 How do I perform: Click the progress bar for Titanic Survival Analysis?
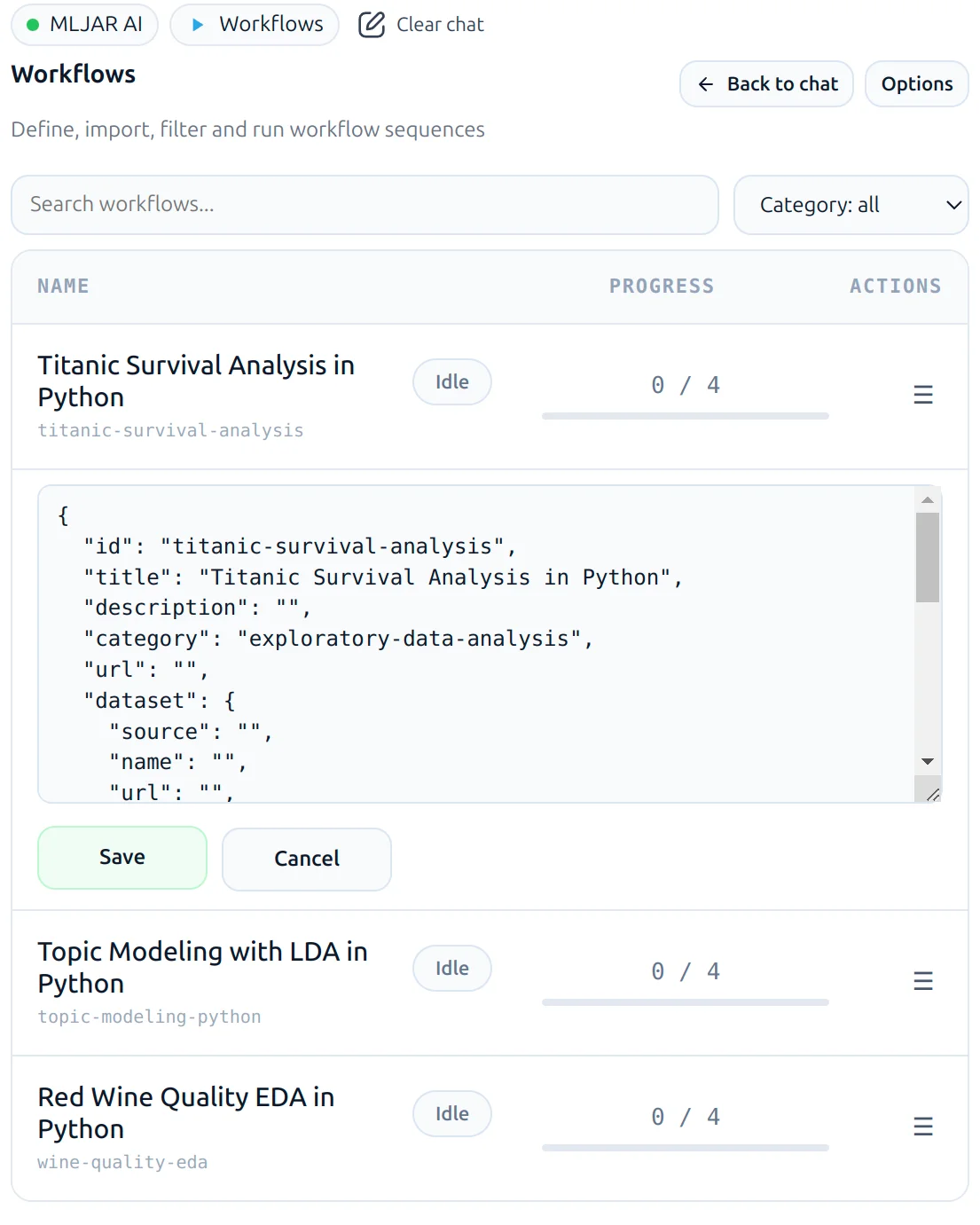coord(685,416)
